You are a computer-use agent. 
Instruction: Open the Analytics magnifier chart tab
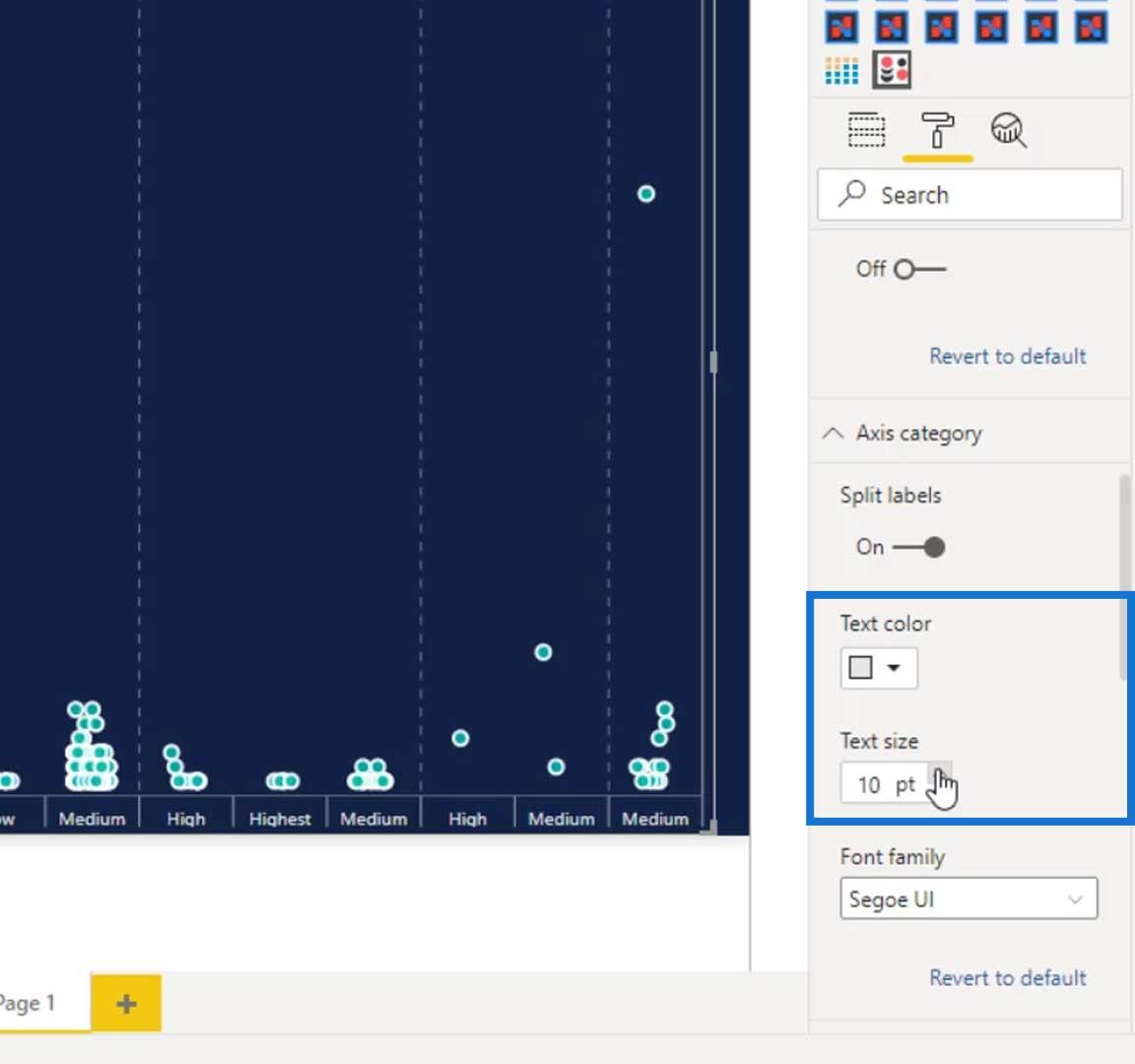point(1008,130)
